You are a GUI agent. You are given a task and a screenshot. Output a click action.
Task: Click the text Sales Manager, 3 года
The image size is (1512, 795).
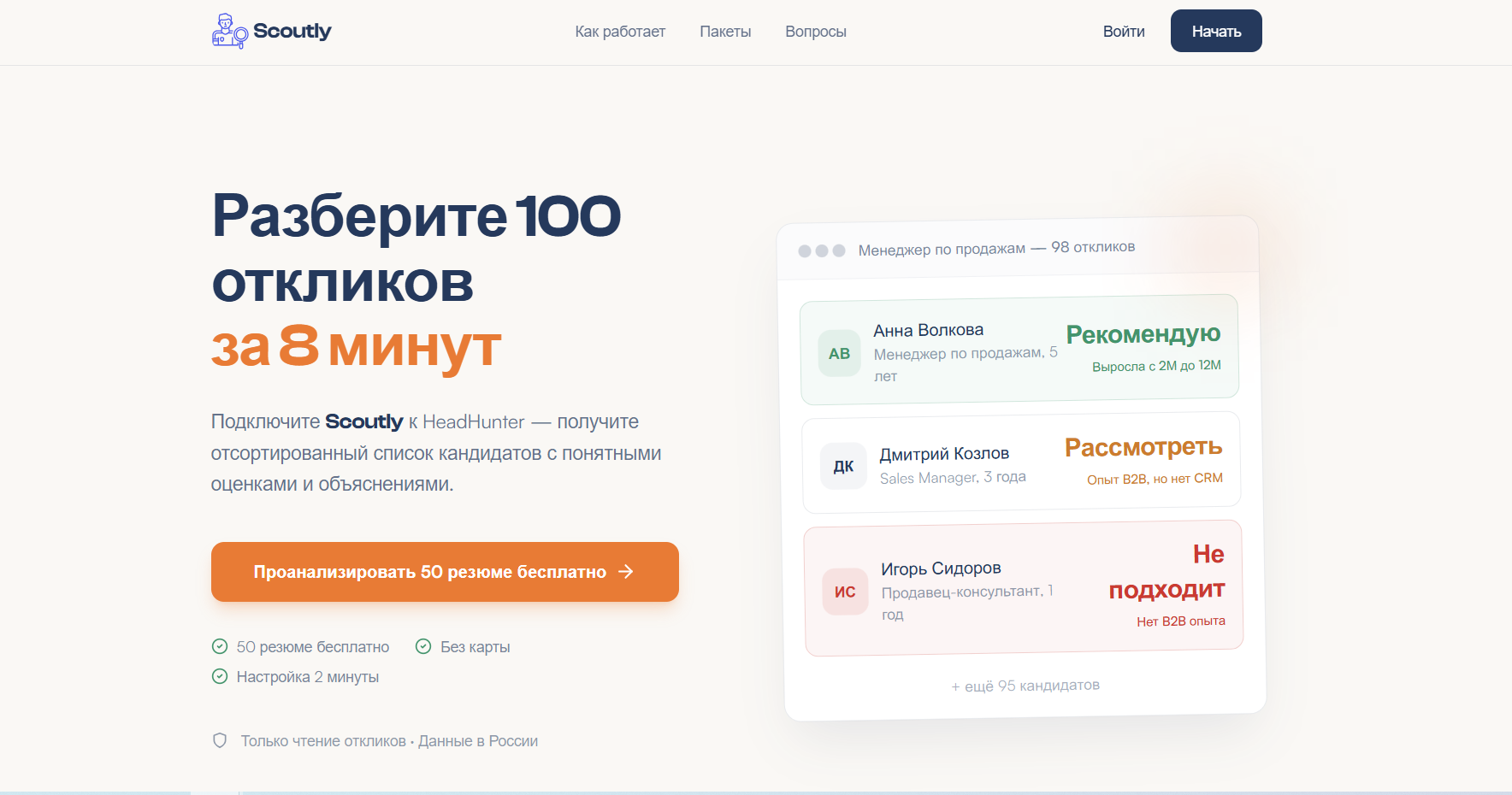pos(953,477)
